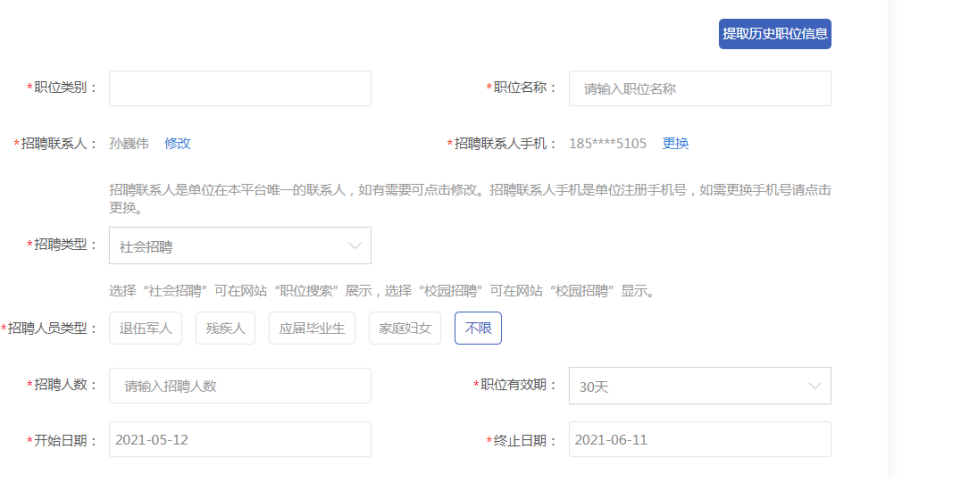Select the 退伍军人 personnel type
974x477 pixels.
(145, 328)
